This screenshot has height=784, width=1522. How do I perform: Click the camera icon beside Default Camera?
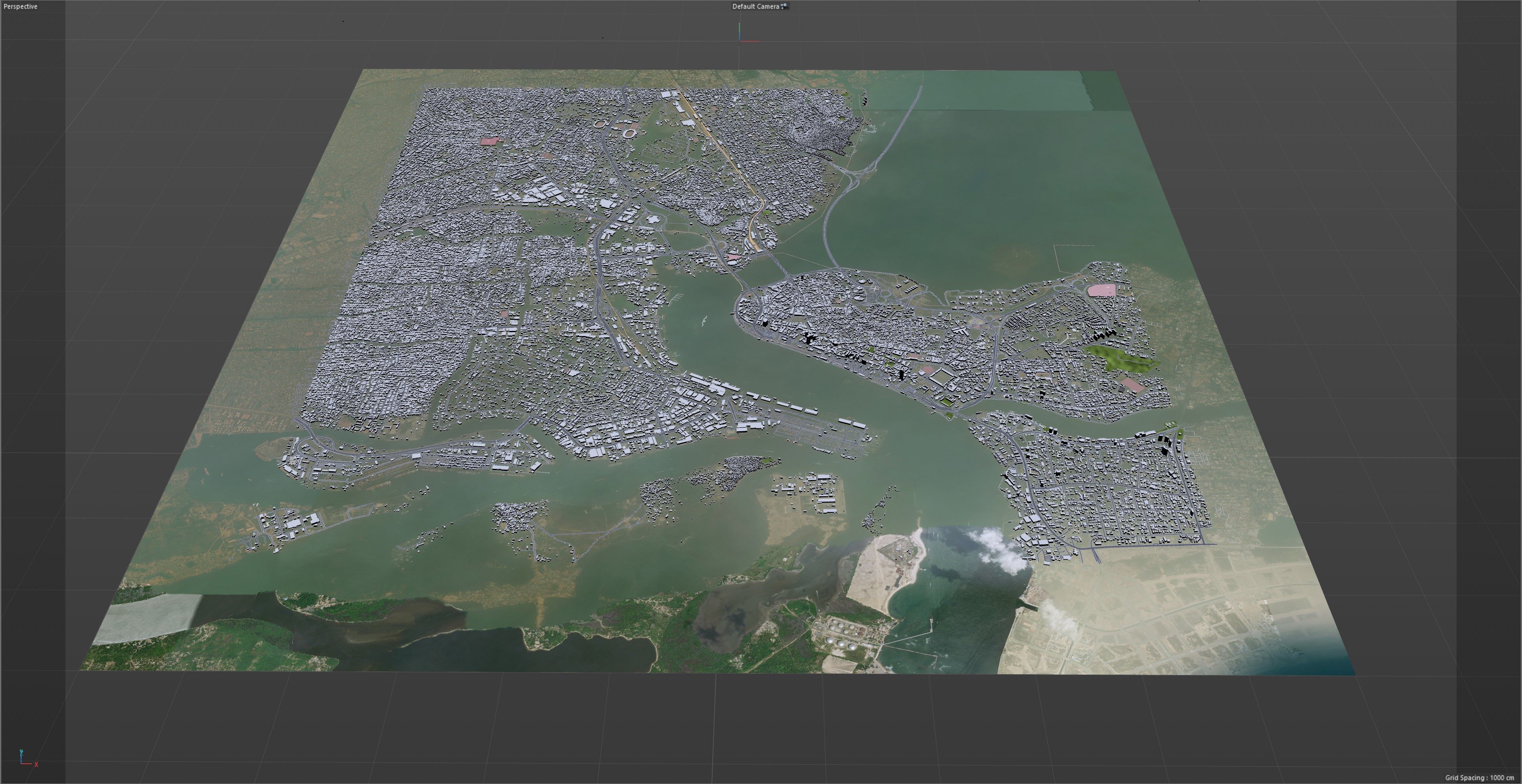(x=784, y=6)
